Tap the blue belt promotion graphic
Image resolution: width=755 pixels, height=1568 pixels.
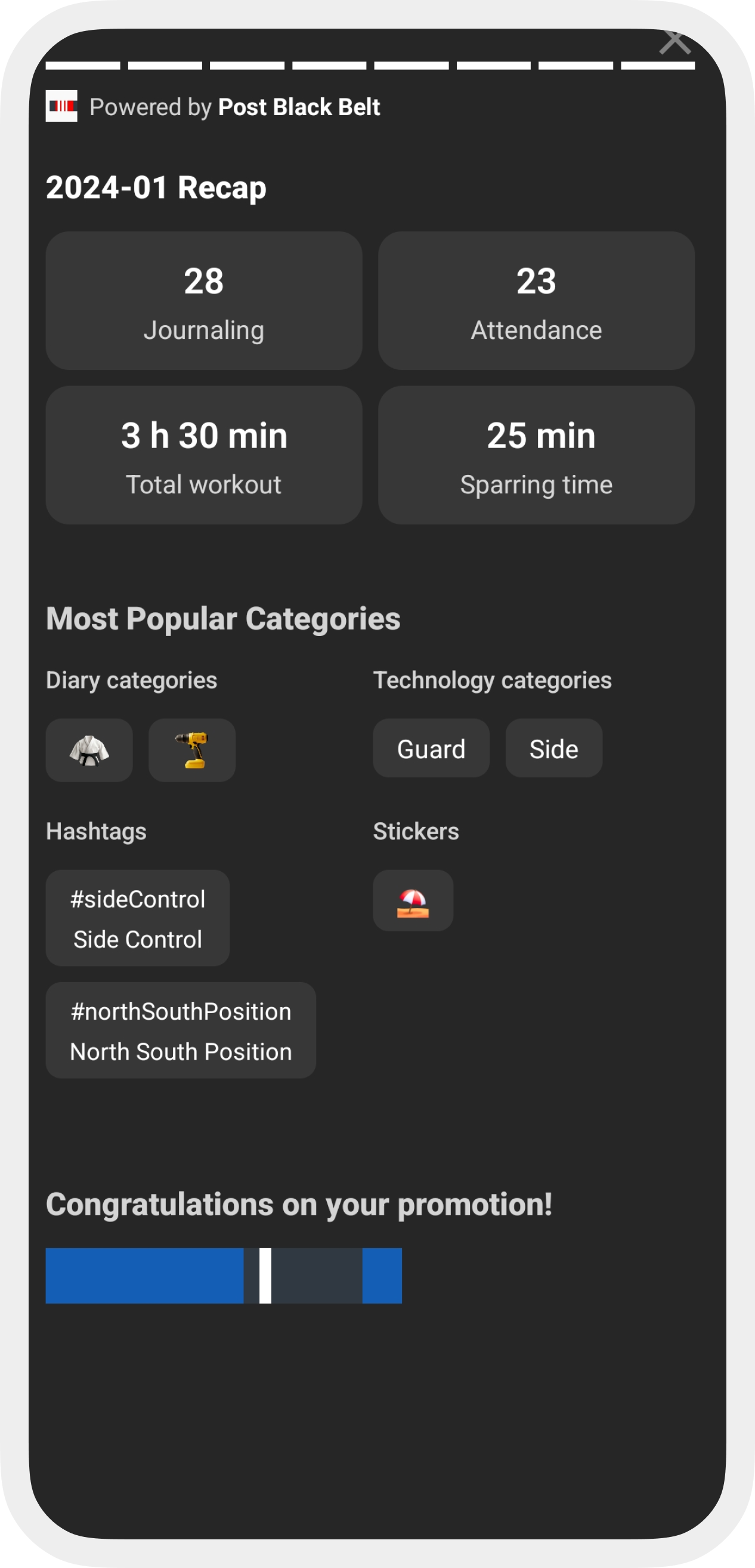[224, 1276]
